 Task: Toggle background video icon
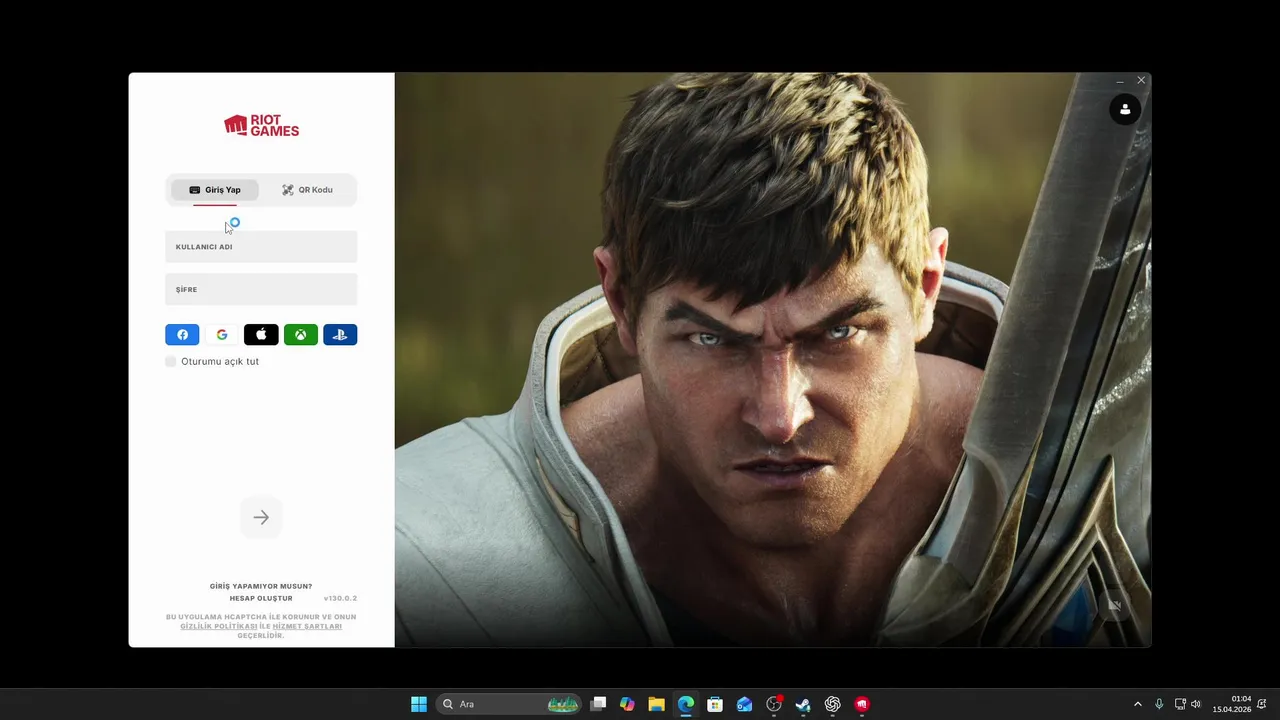point(1114,605)
